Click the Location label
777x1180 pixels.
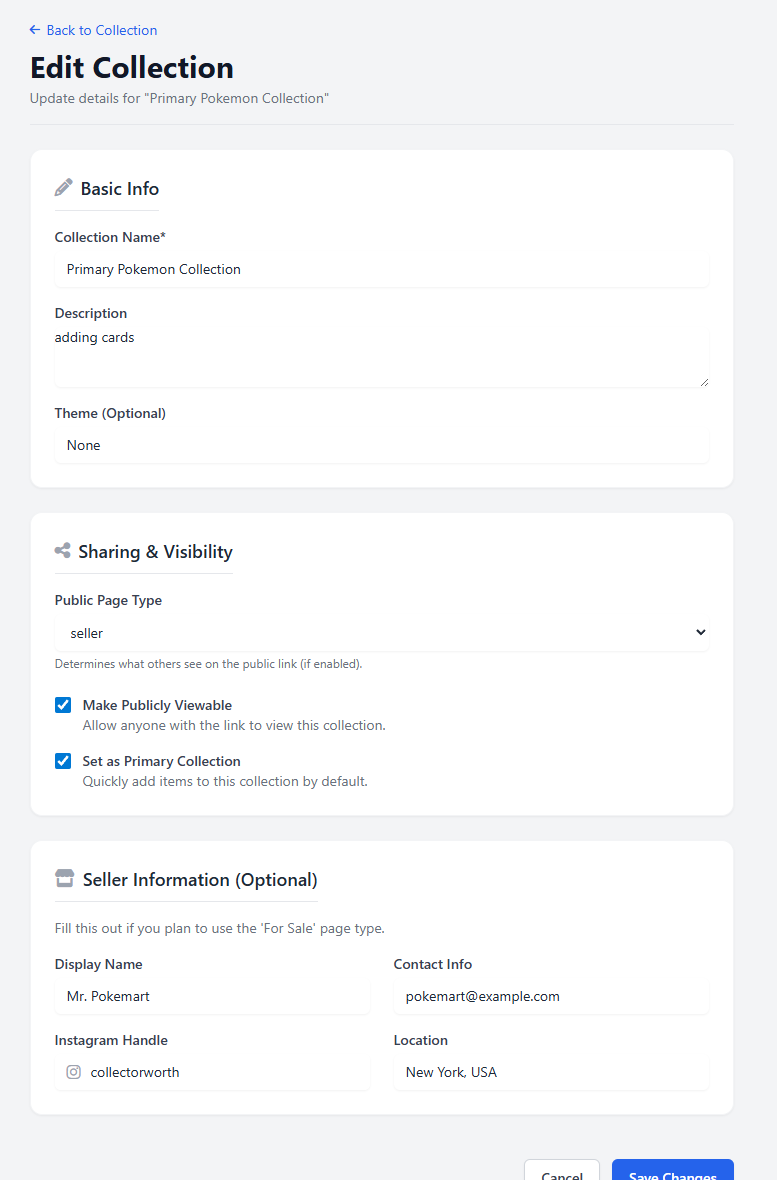[x=421, y=1040]
